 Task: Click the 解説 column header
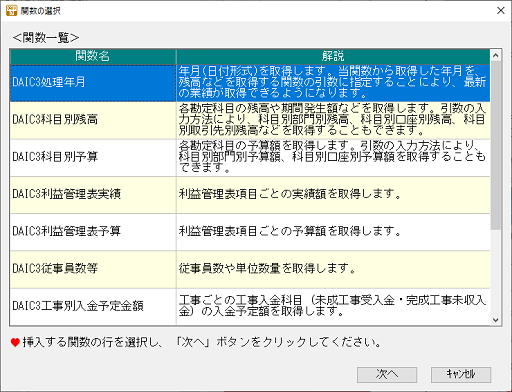[333, 56]
